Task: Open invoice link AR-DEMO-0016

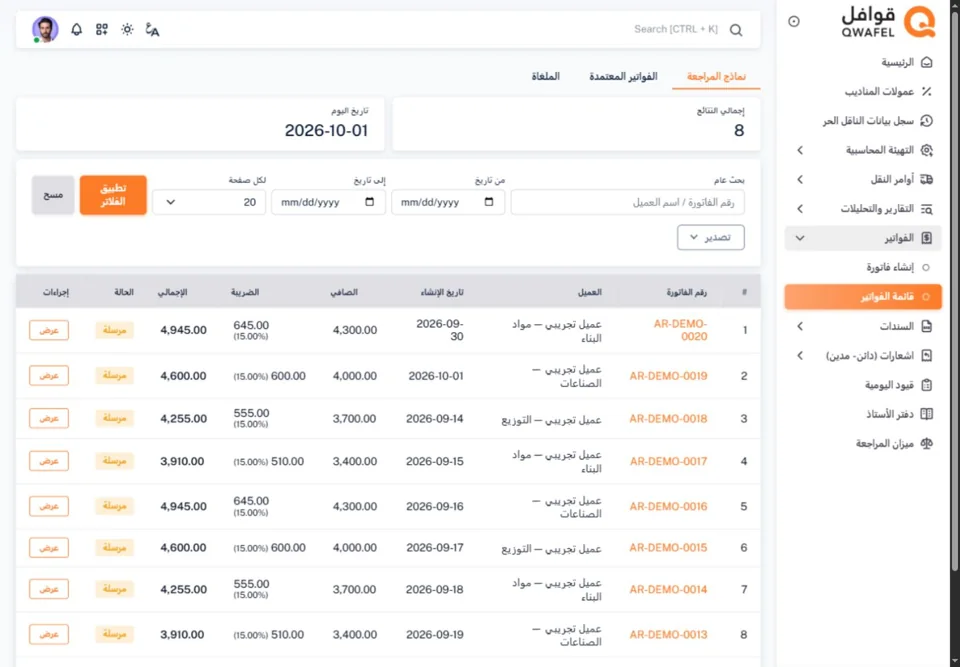Action: (669, 507)
